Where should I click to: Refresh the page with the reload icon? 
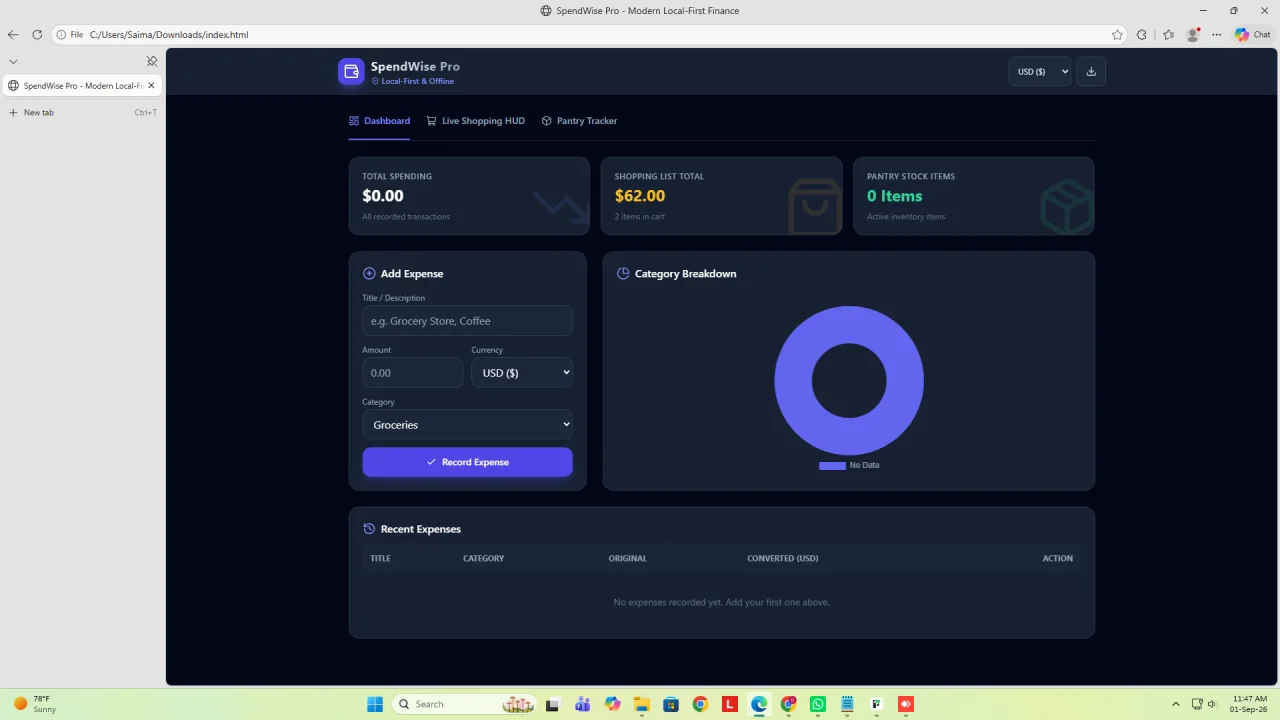click(x=37, y=35)
